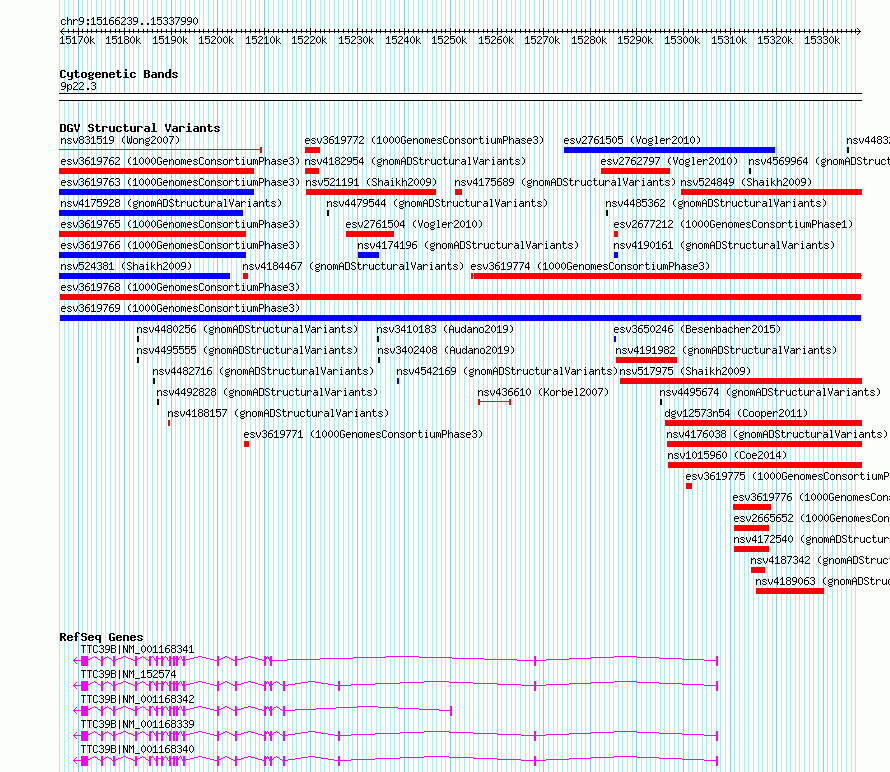
Task: Select TTC39B|NM_001168340 transcript
Action: point(137,749)
